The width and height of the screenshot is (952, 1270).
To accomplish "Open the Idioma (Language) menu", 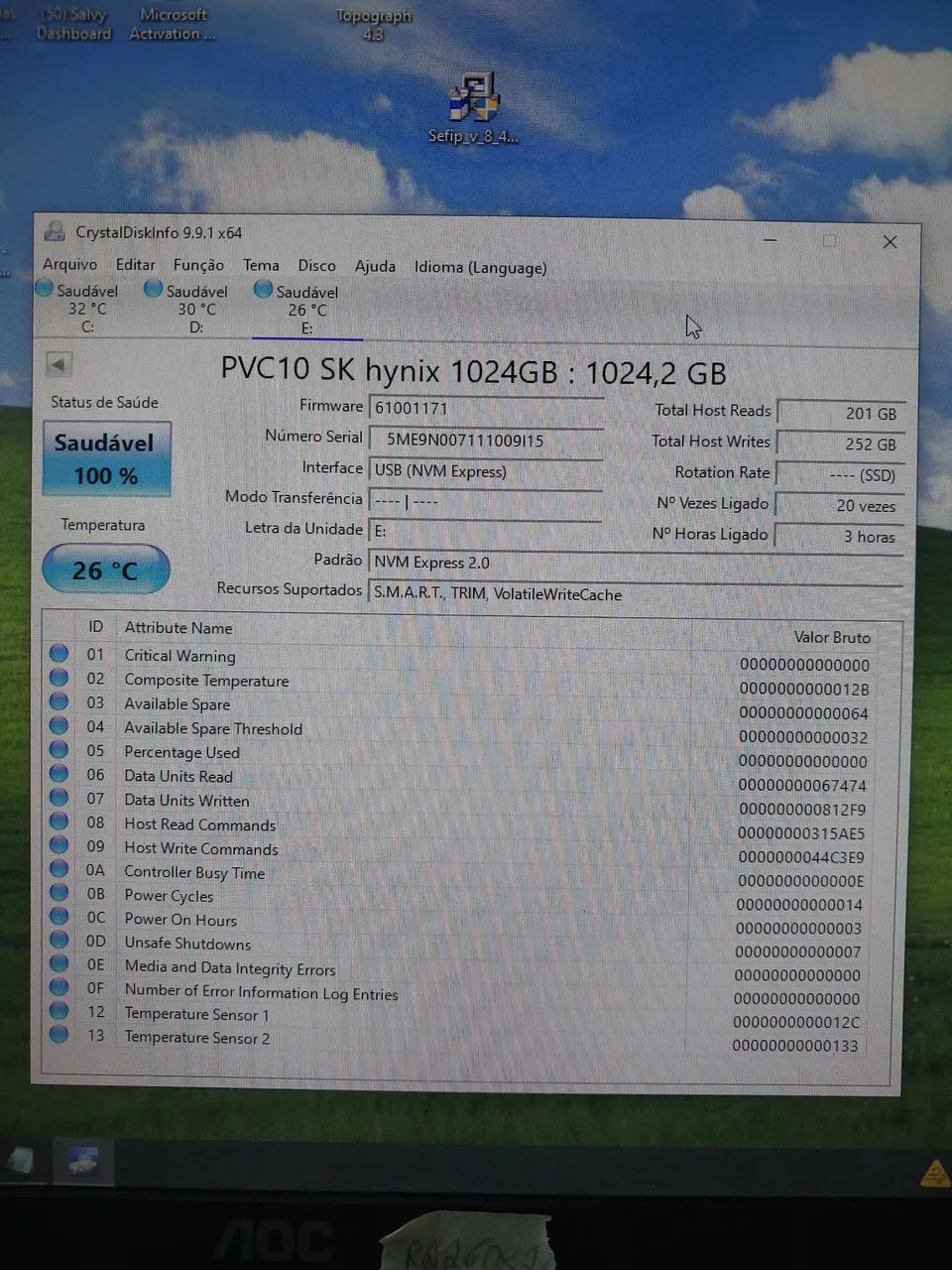I will pyautogui.click(x=480, y=267).
